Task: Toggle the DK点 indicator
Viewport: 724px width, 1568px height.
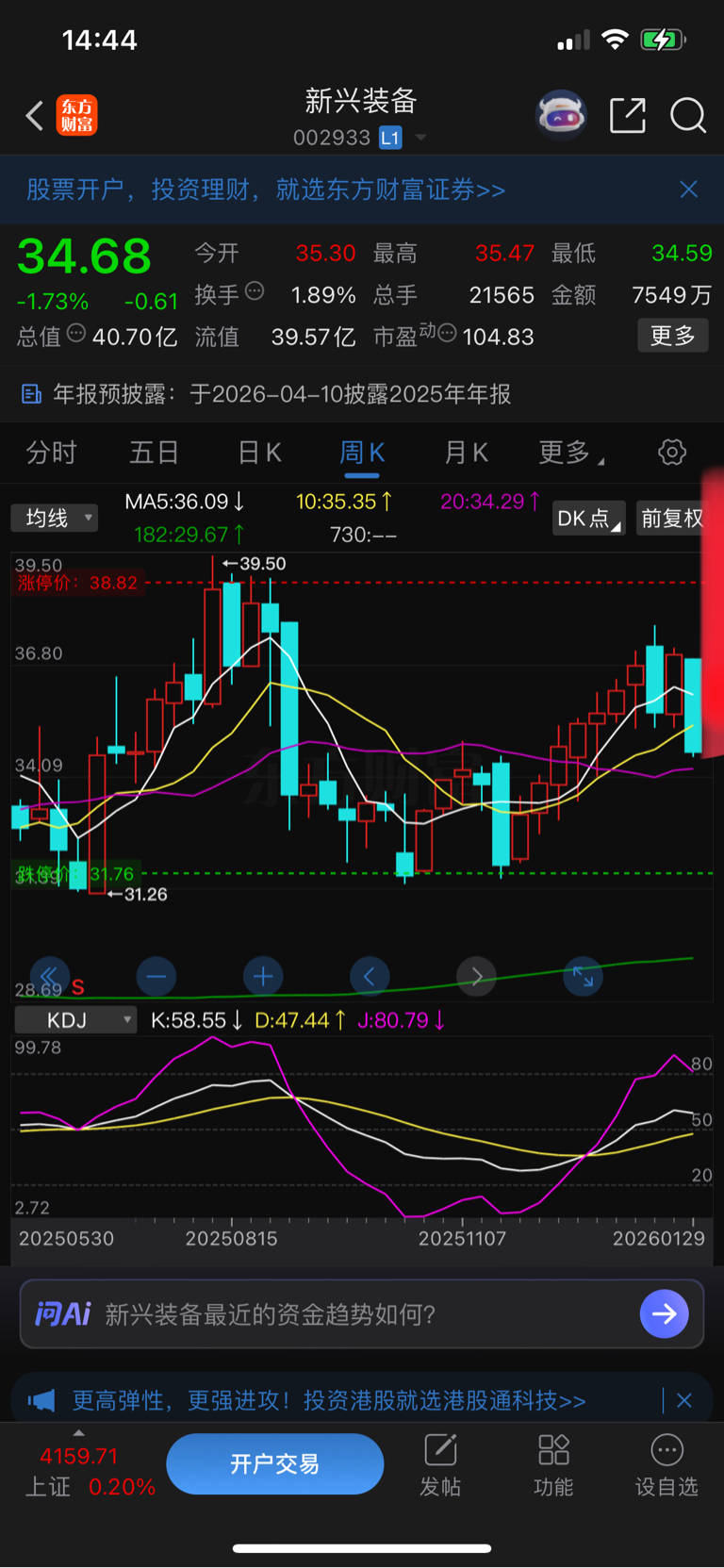Action: 589,519
